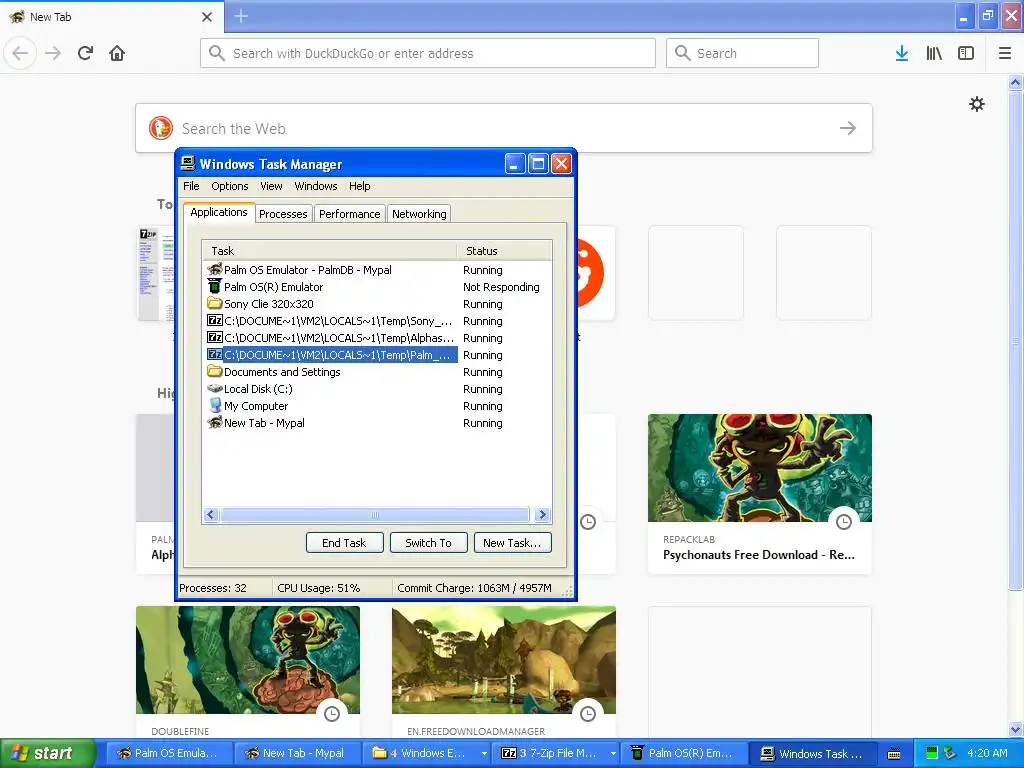This screenshot has width=1024, height=768.
Task: Click the green CPU usage tray icon
Action: click(932, 753)
